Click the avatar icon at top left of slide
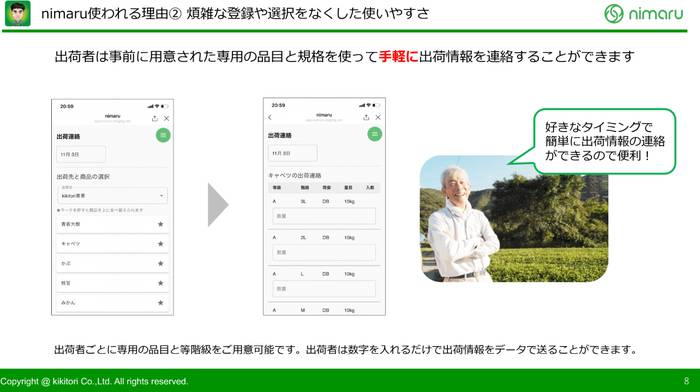The width and height of the screenshot is (700, 392). click(17, 13)
